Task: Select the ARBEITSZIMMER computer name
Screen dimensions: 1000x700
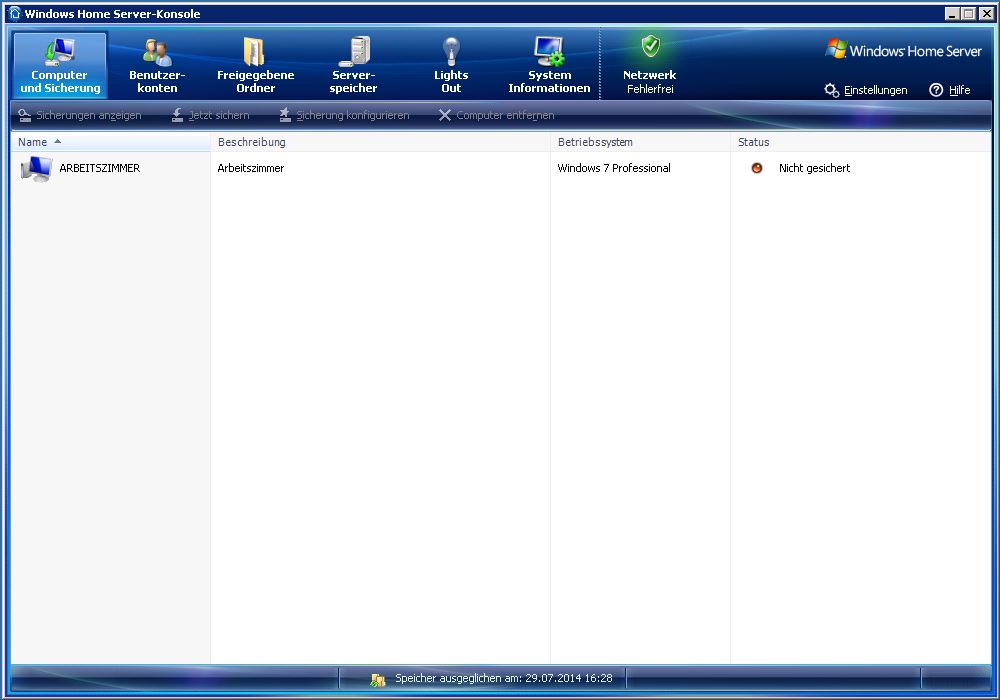Action: point(99,168)
